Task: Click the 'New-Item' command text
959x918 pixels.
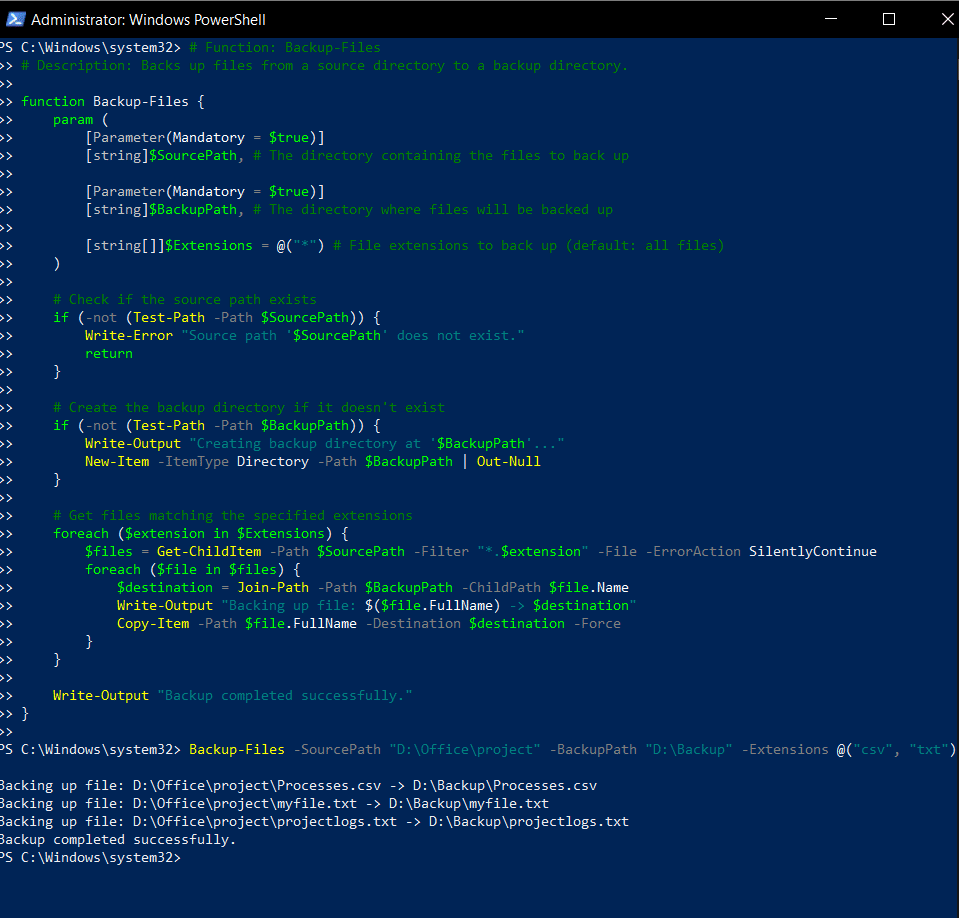Action: pyautogui.click(x=117, y=461)
